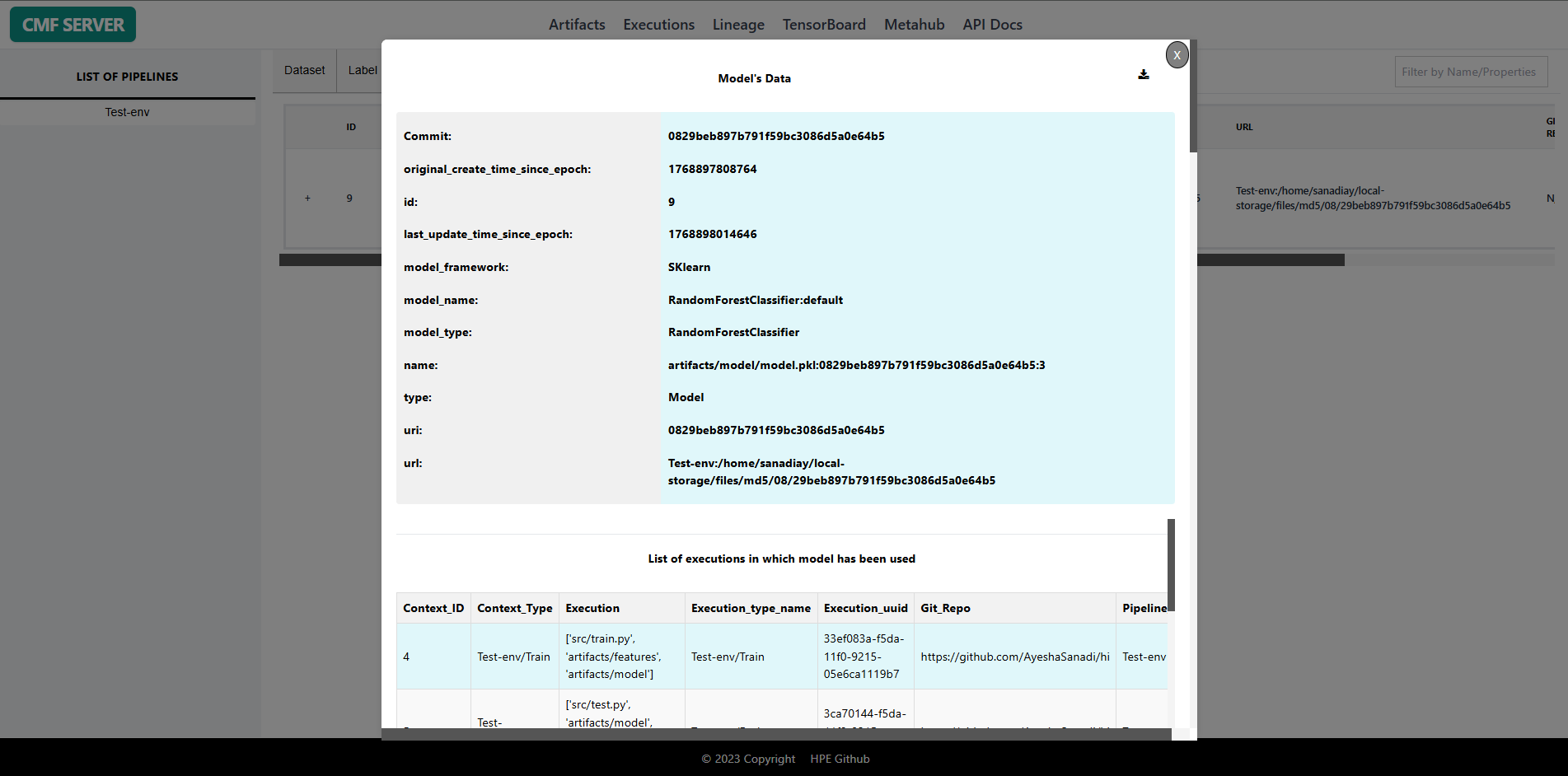This screenshot has width=1568, height=776.
Task: Open TensorBoard from navigation bar
Action: [824, 25]
